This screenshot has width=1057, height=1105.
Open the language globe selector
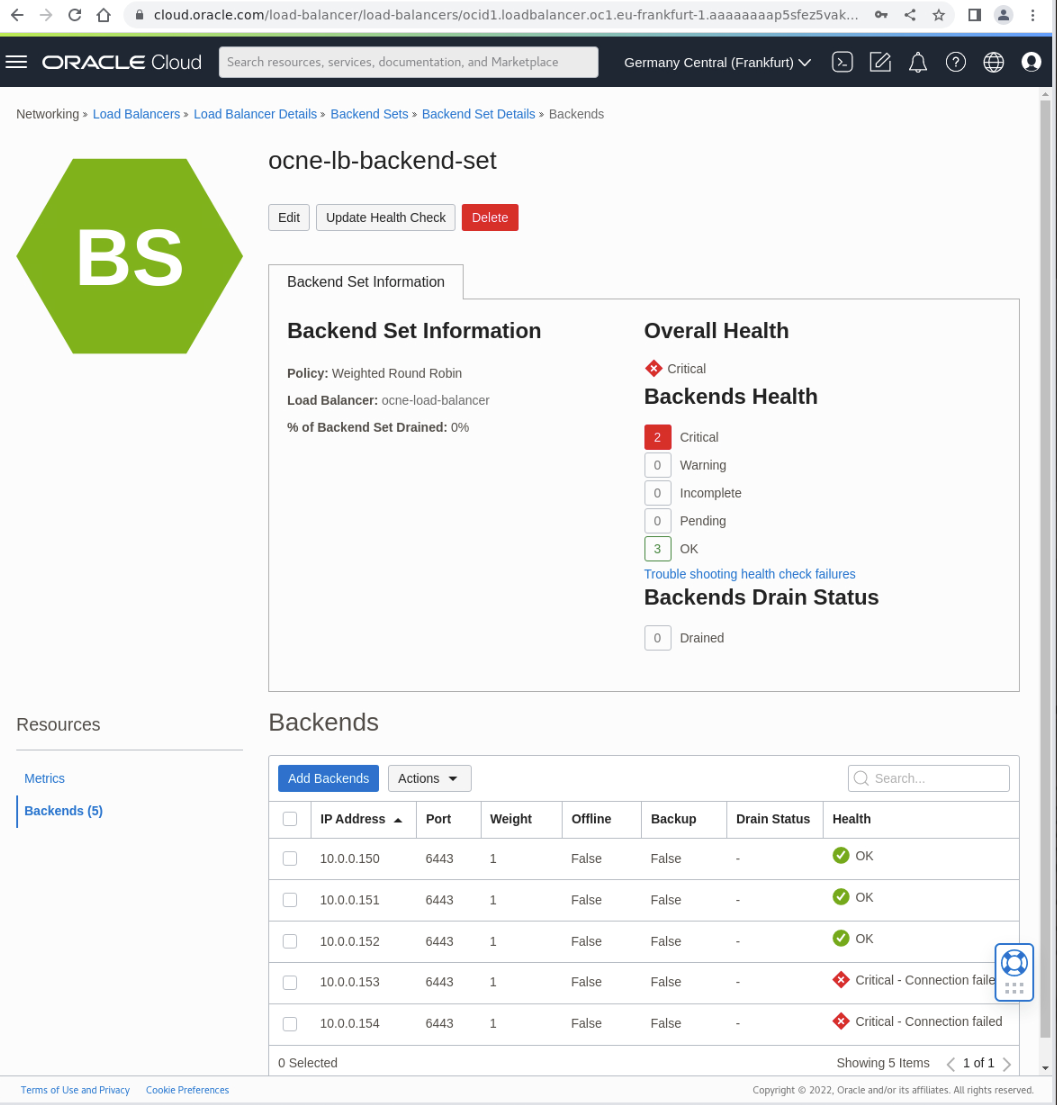pos(993,61)
